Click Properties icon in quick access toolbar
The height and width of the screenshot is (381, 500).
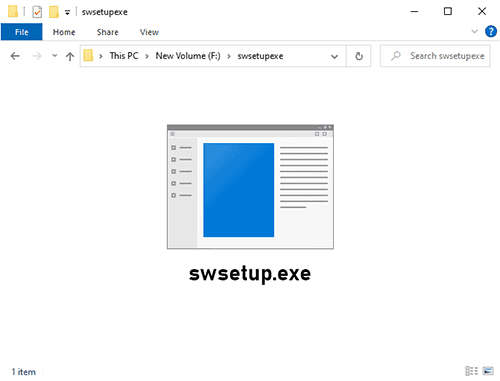(37, 12)
